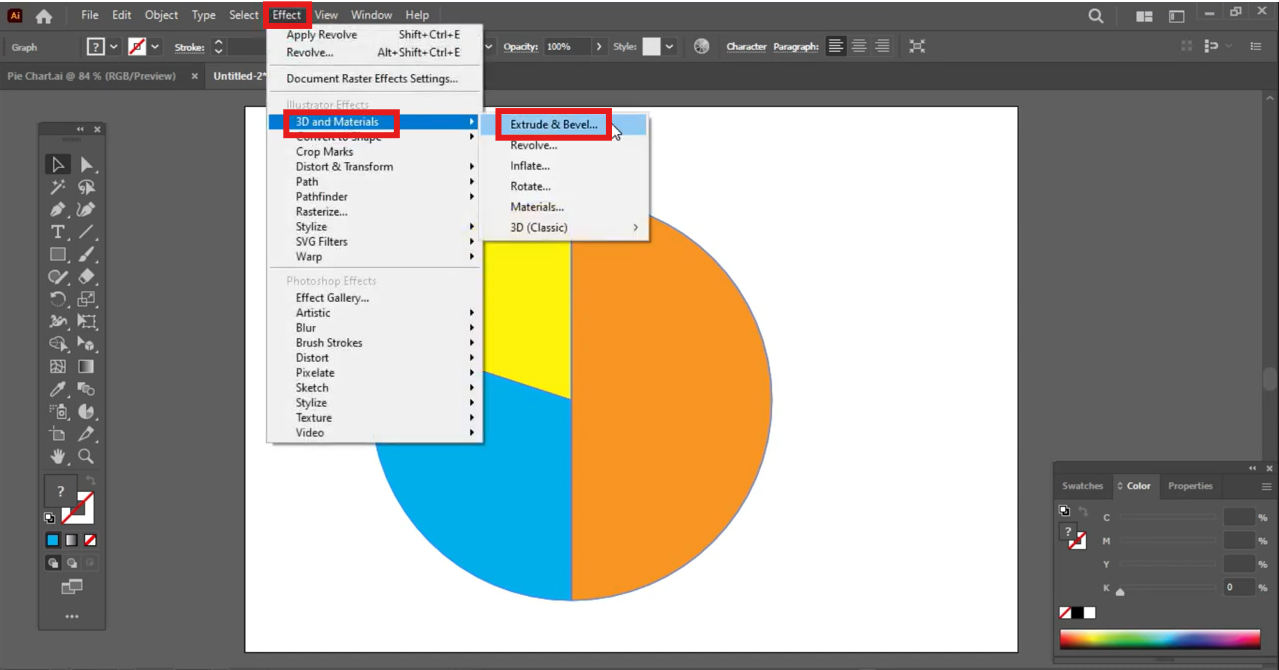Select the Pen tool
1279x670 pixels.
58,209
